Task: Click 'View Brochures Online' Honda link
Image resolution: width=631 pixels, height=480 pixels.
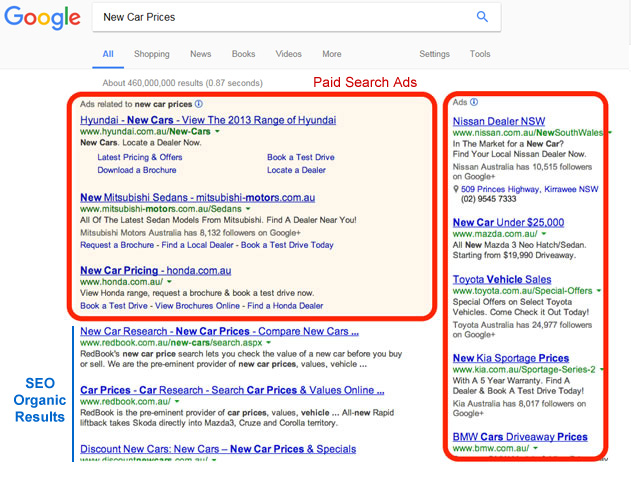Action: (x=197, y=306)
